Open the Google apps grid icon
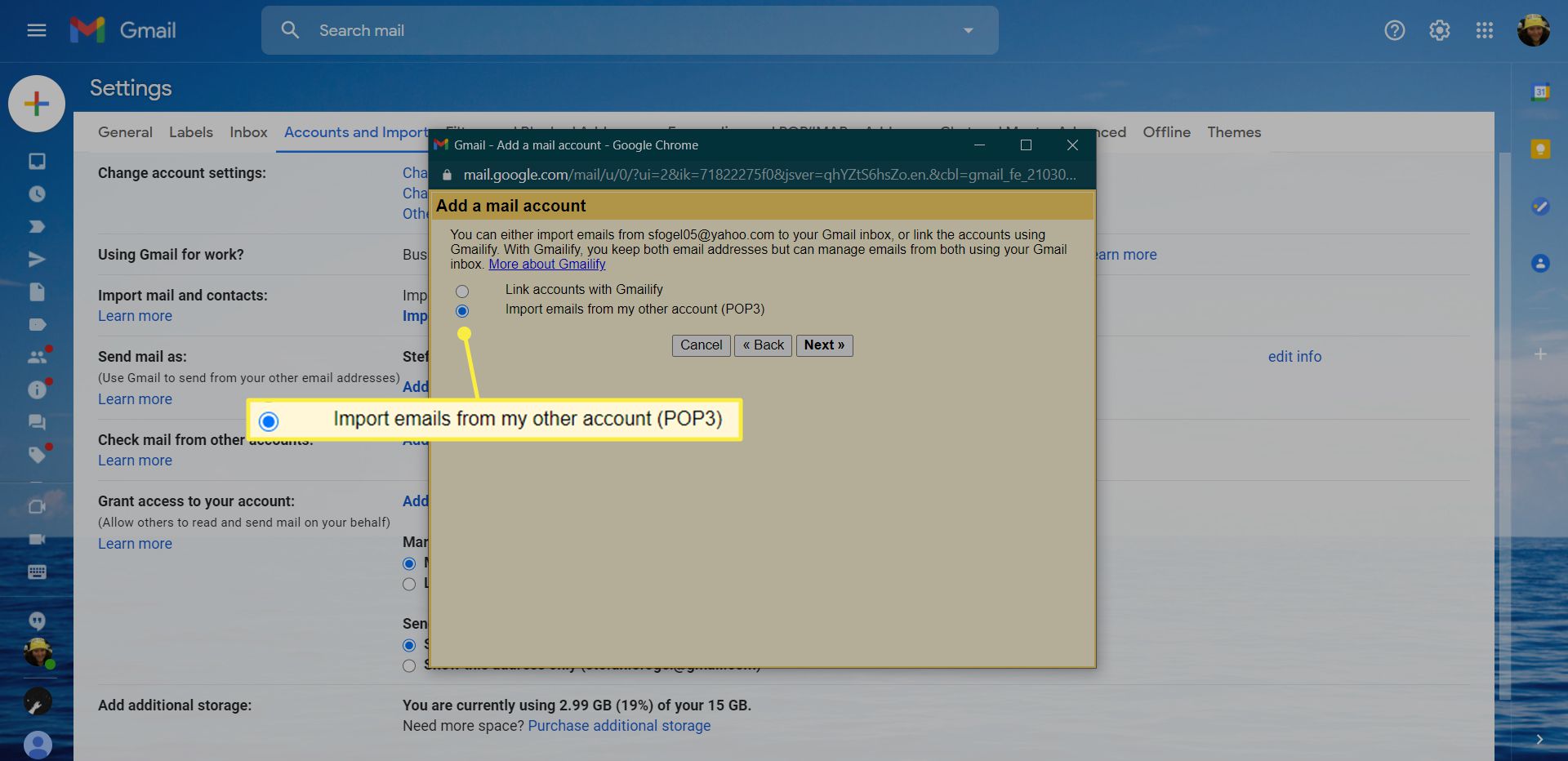Image resolution: width=1568 pixels, height=761 pixels. [x=1484, y=30]
